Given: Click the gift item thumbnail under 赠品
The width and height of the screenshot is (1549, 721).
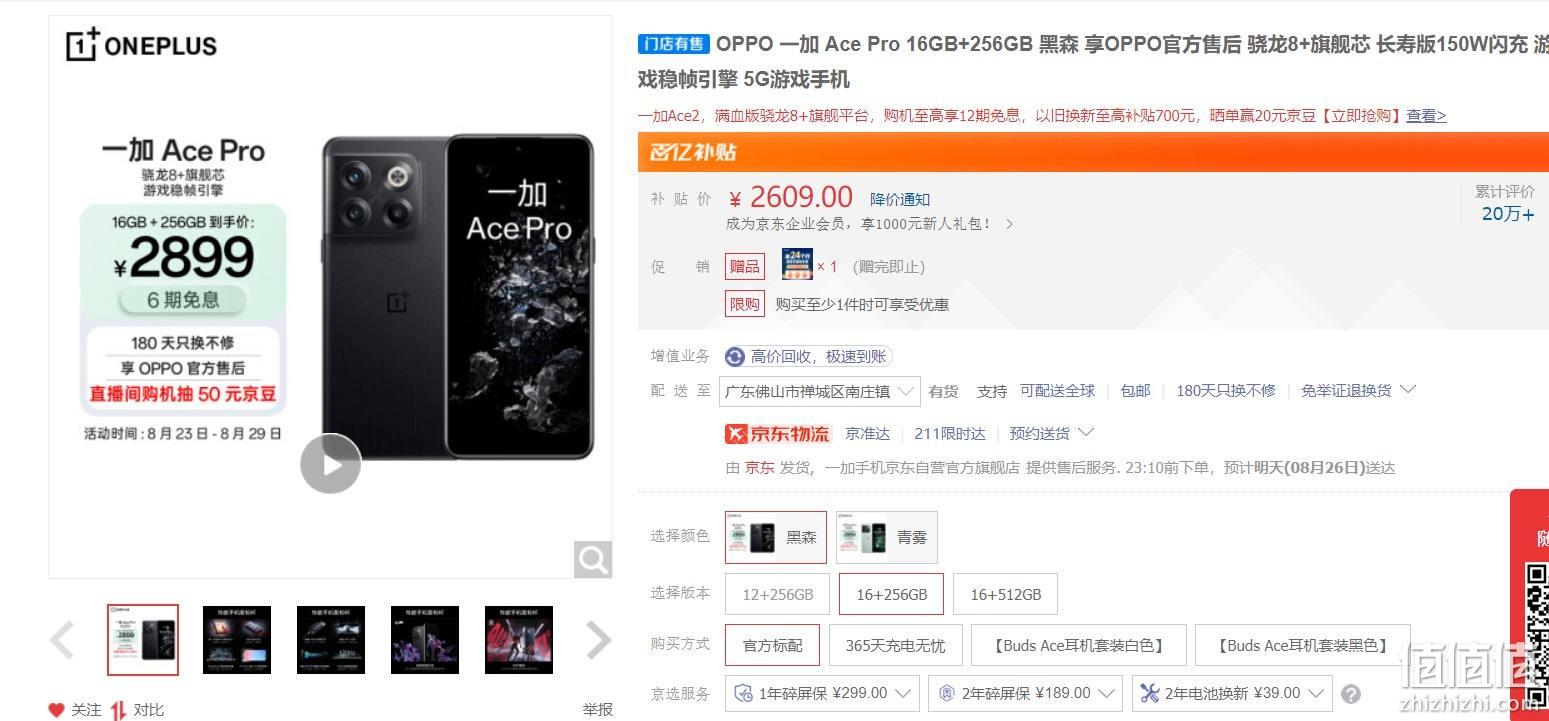Looking at the screenshot, I should coord(797,265).
